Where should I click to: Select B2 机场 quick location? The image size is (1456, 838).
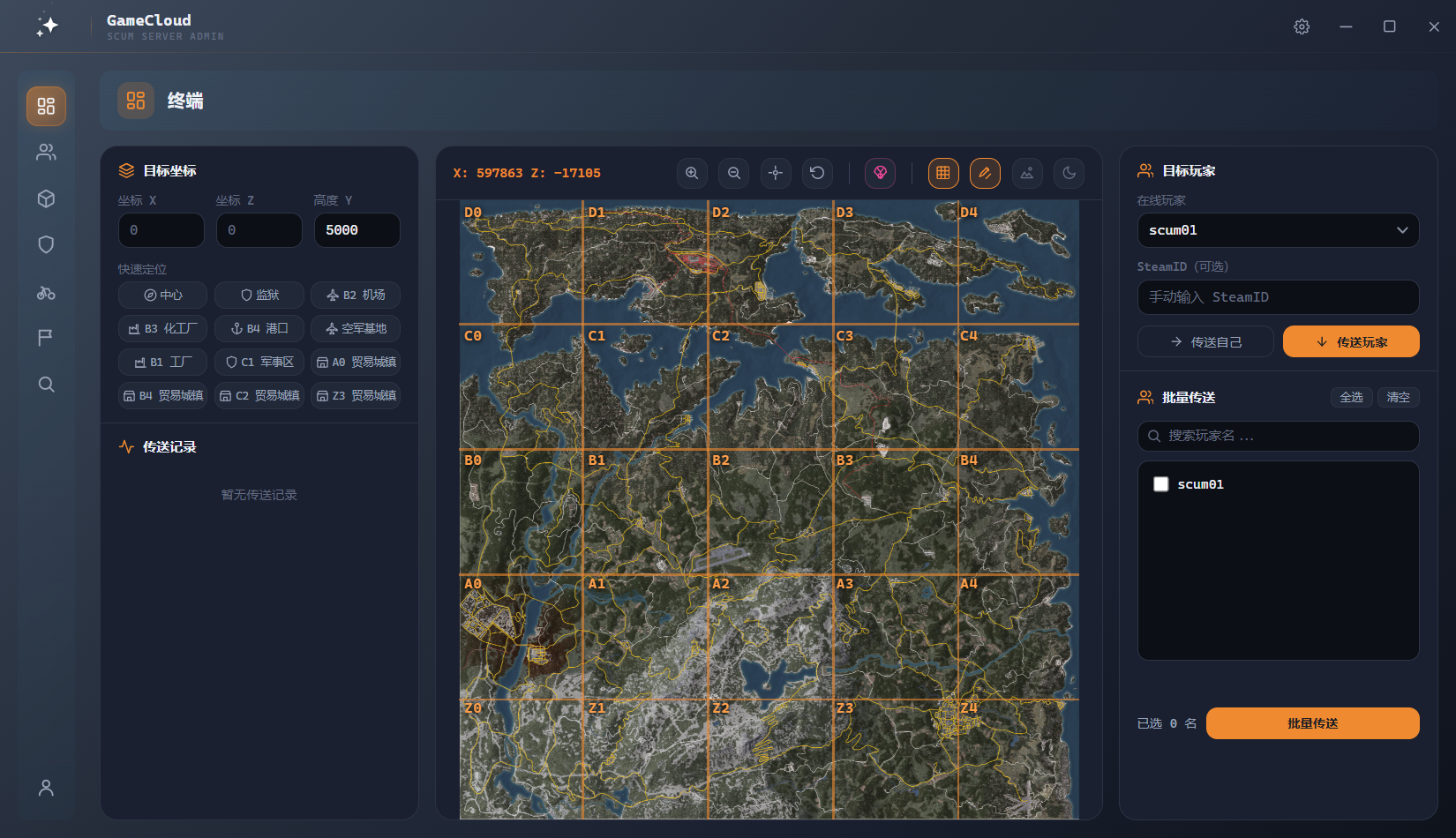coord(356,295)
